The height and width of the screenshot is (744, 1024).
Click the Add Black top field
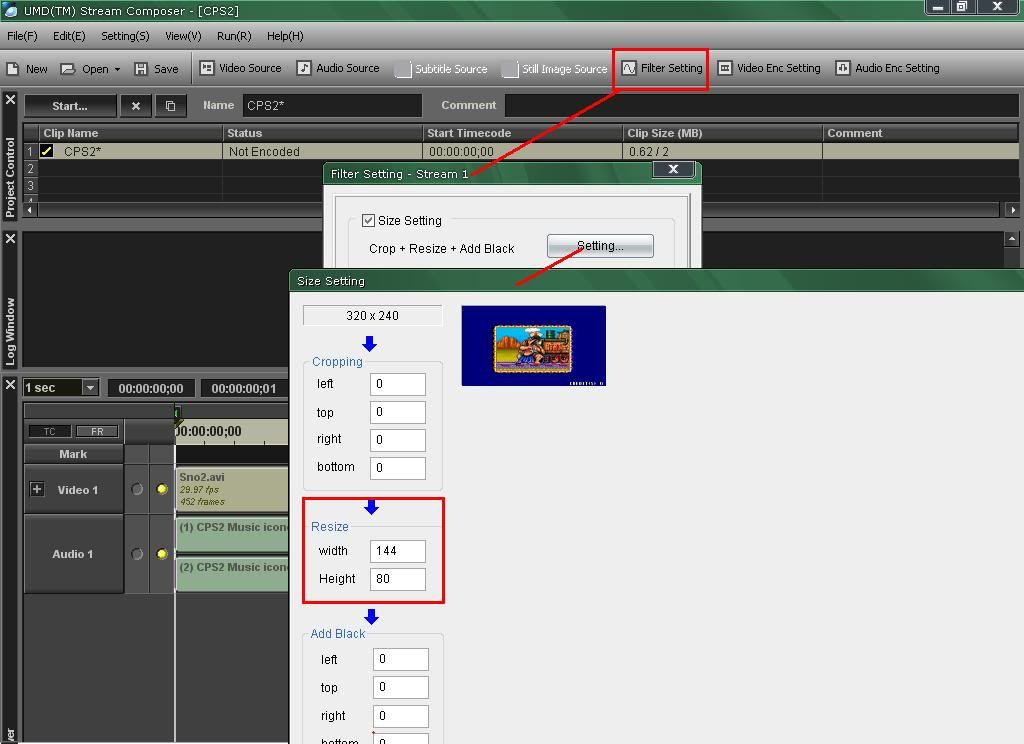(x=401, y=688)
